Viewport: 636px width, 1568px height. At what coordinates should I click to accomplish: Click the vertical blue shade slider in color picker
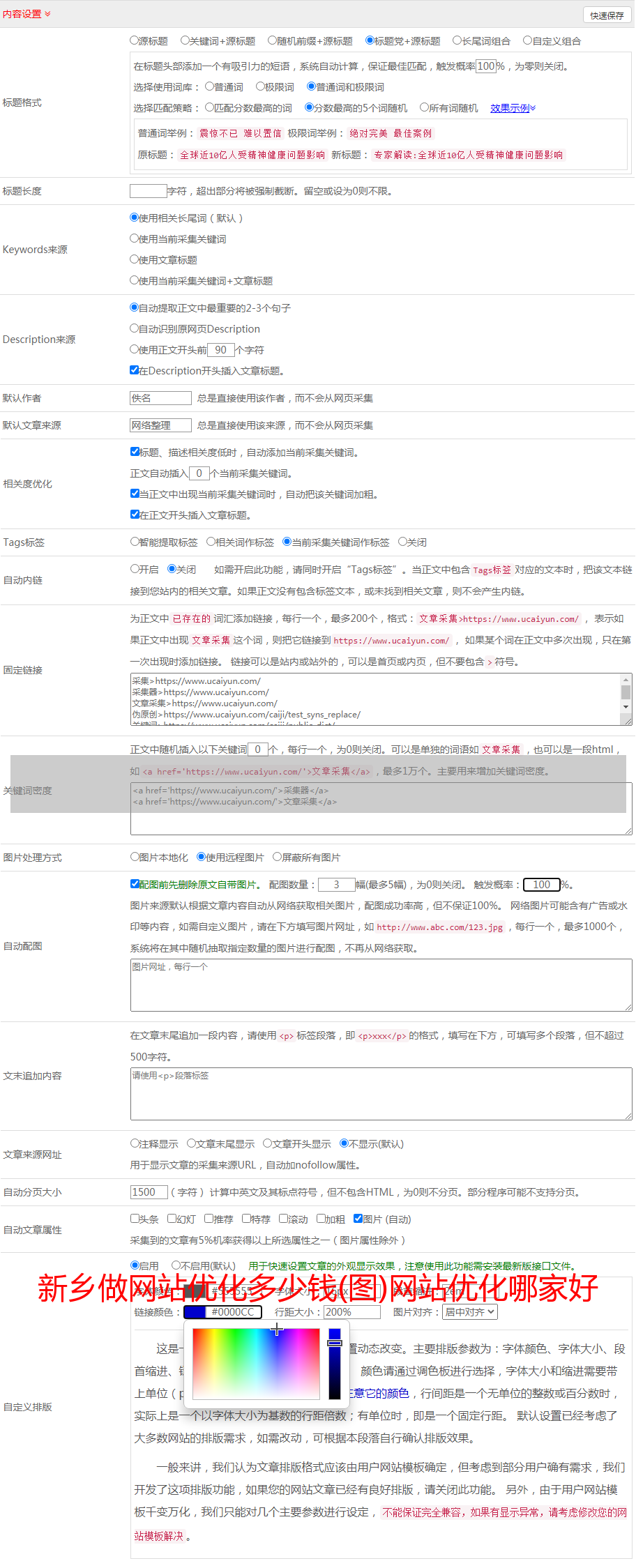335,1364
